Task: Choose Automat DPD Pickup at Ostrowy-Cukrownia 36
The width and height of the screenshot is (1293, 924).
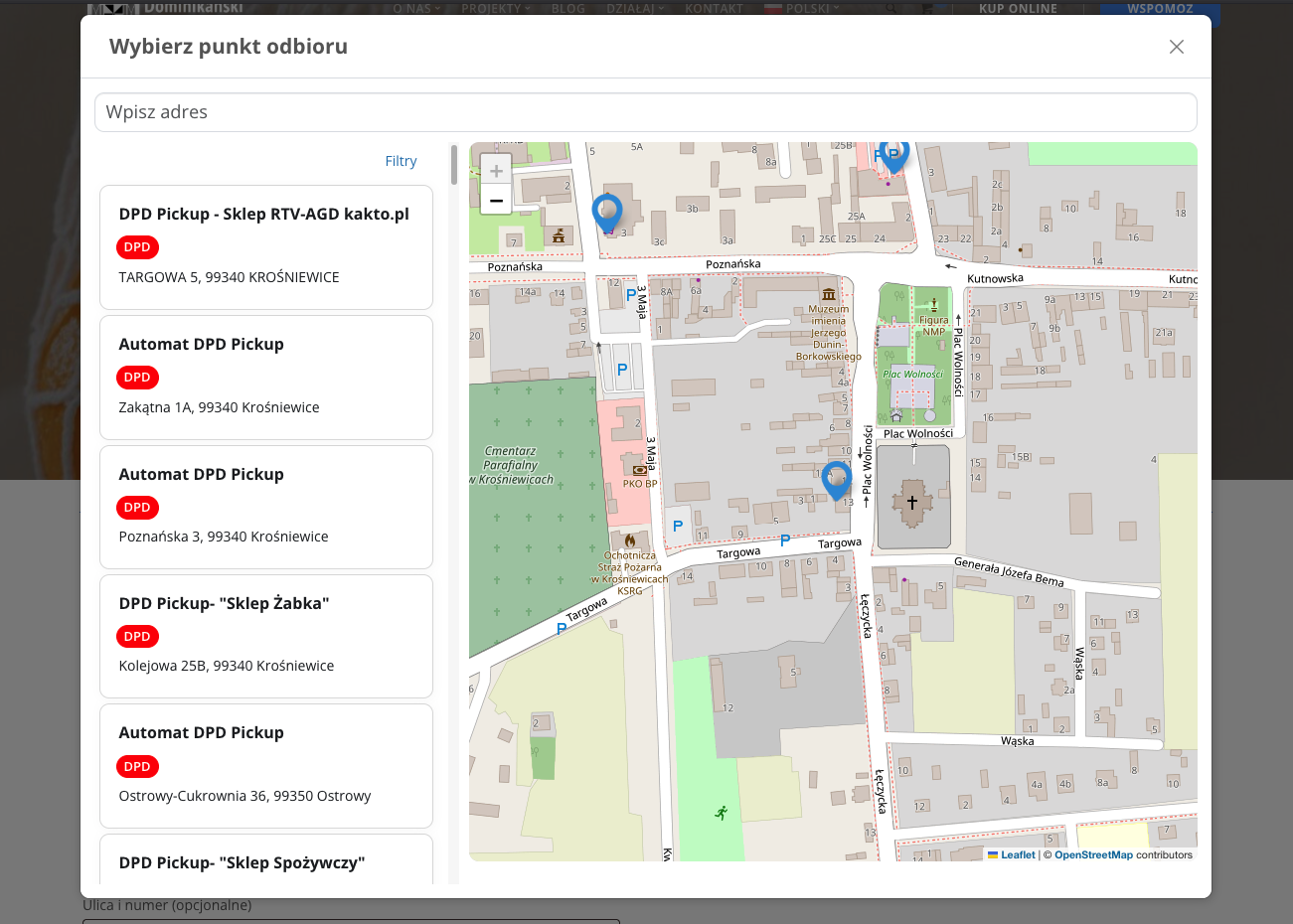Action: click(266, 765)
